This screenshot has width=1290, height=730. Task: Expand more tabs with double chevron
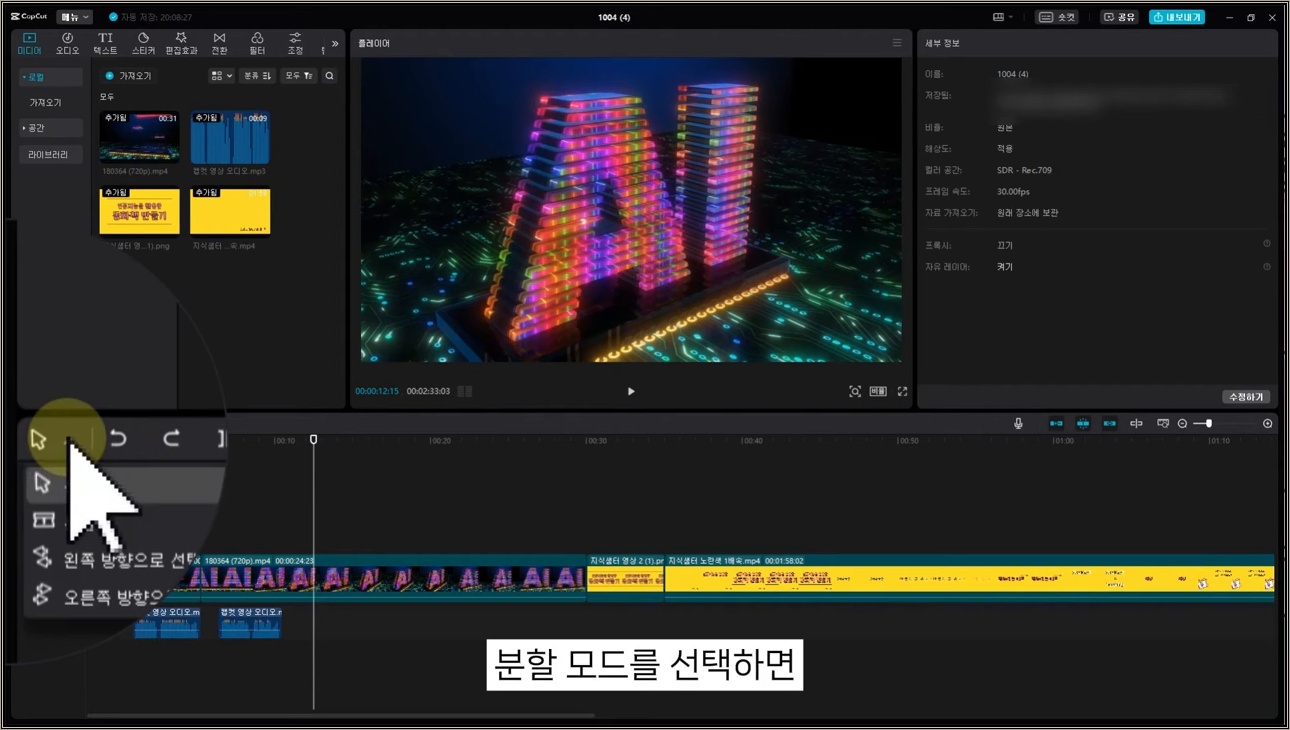[x=335, y=44]
